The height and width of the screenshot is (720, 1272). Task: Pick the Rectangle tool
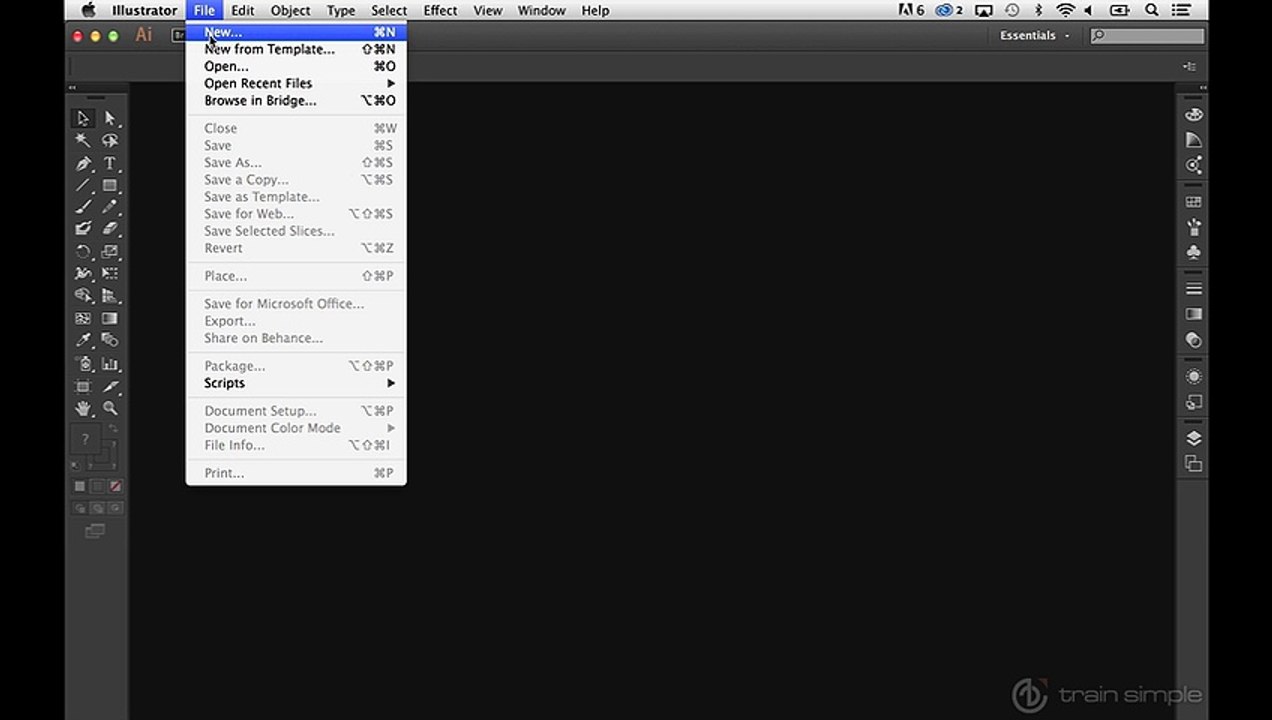(110, 185)
